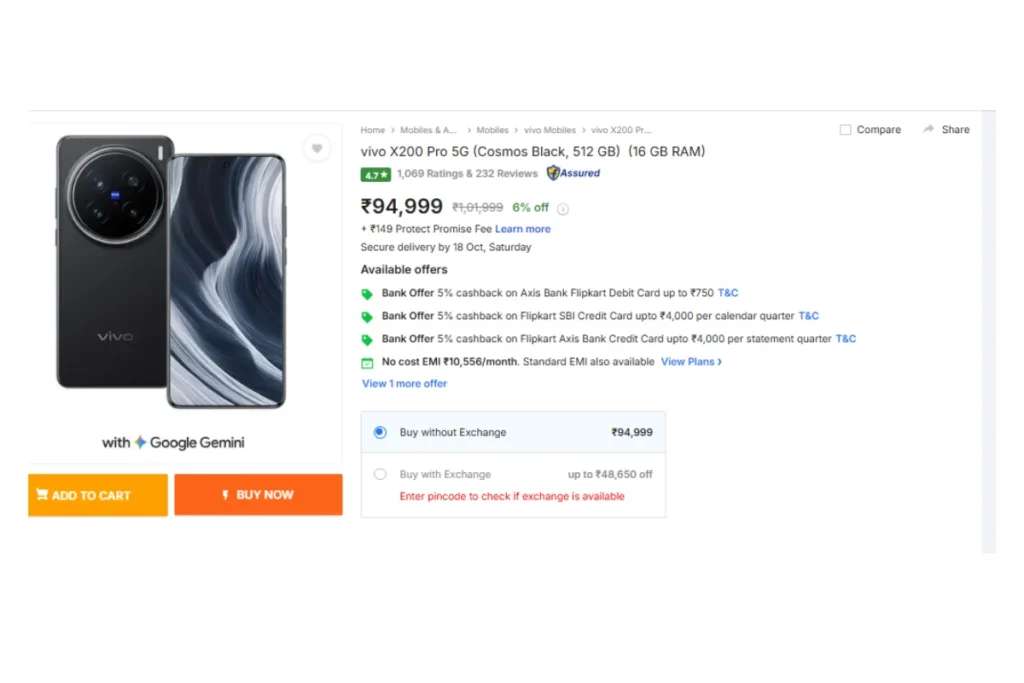Click the Flipkart Assured badge
This screenshot has height=683, width=1024.
(x=574, y=173)
